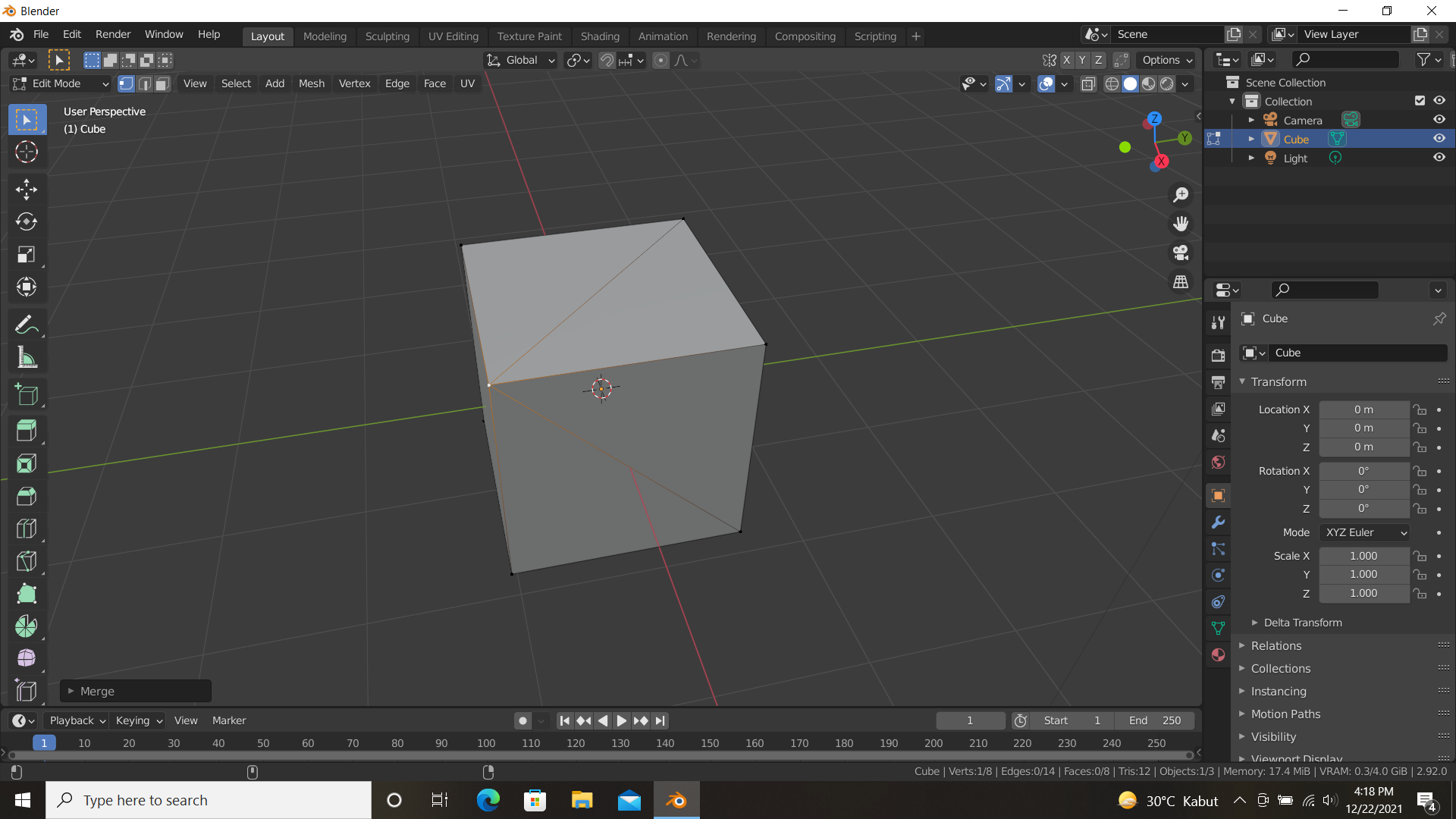Open the File menu

(41, 35)
